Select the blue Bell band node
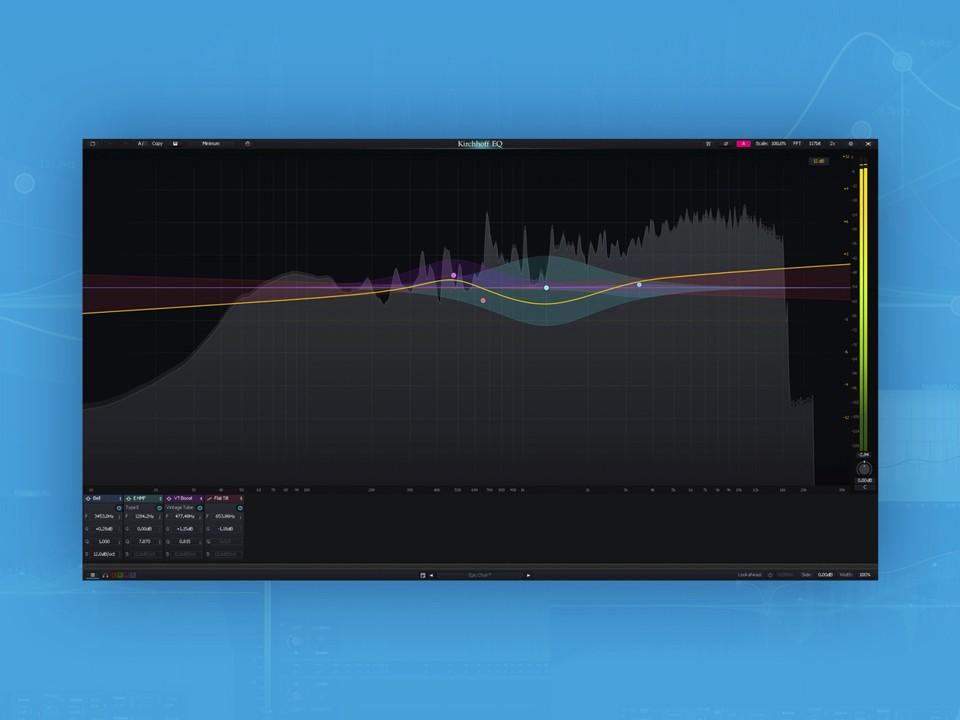Viewport: 960px width, 720px height. 639,285
